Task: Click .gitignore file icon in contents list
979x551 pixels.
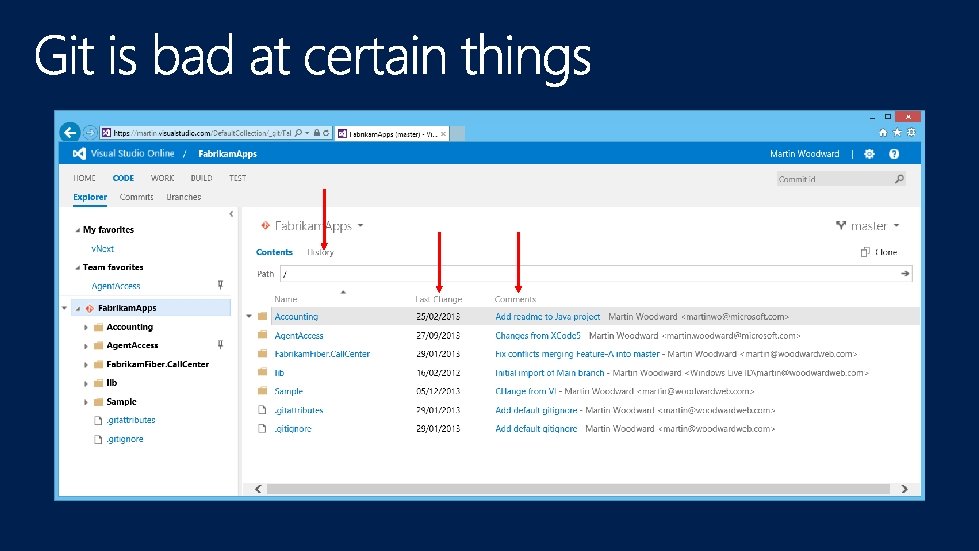Action: (x=263, y=429)
